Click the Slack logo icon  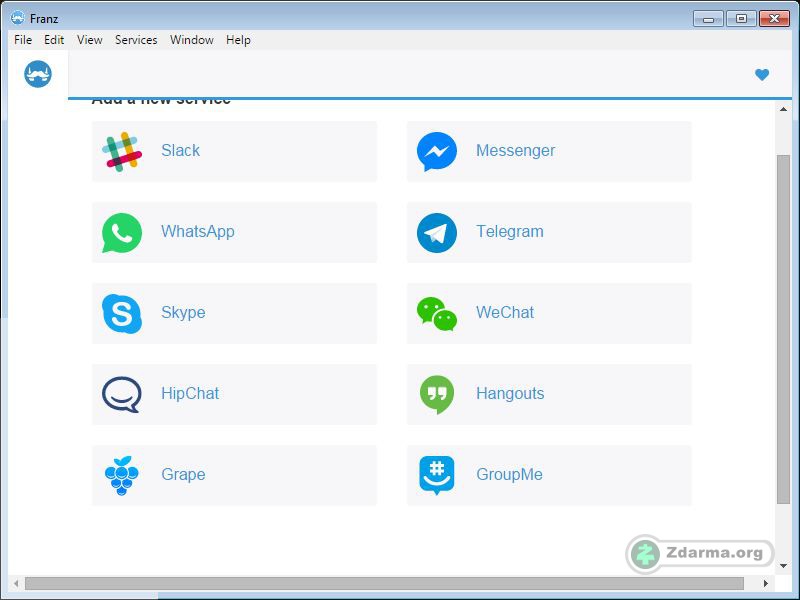(122, 152)
